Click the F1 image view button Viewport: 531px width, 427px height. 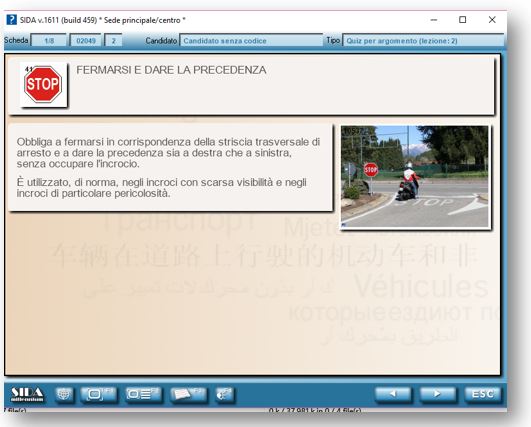[x=98, y=394]
